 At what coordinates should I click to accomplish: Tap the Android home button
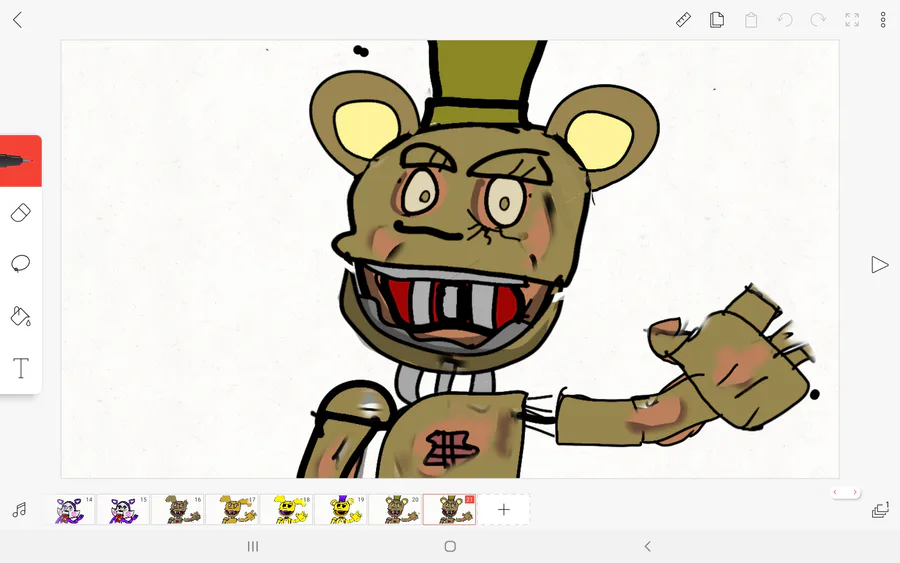(x=451, y=546)
